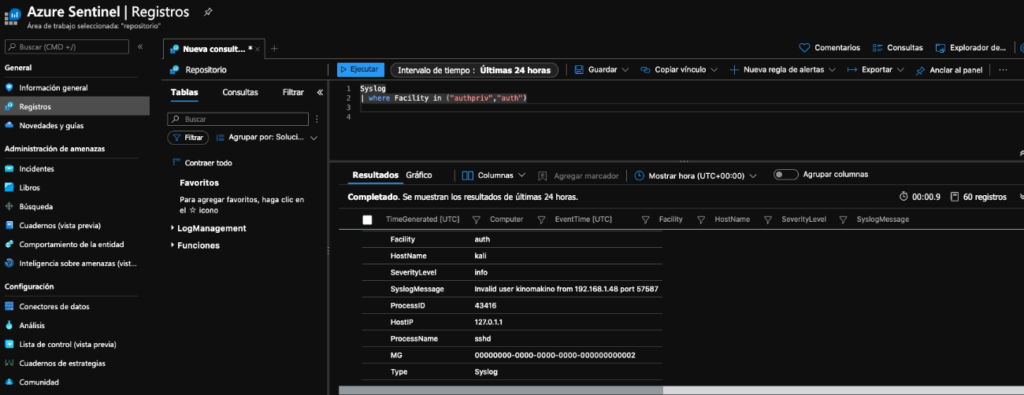
Task: Filter the HostName column
Action: coord(768,220)
